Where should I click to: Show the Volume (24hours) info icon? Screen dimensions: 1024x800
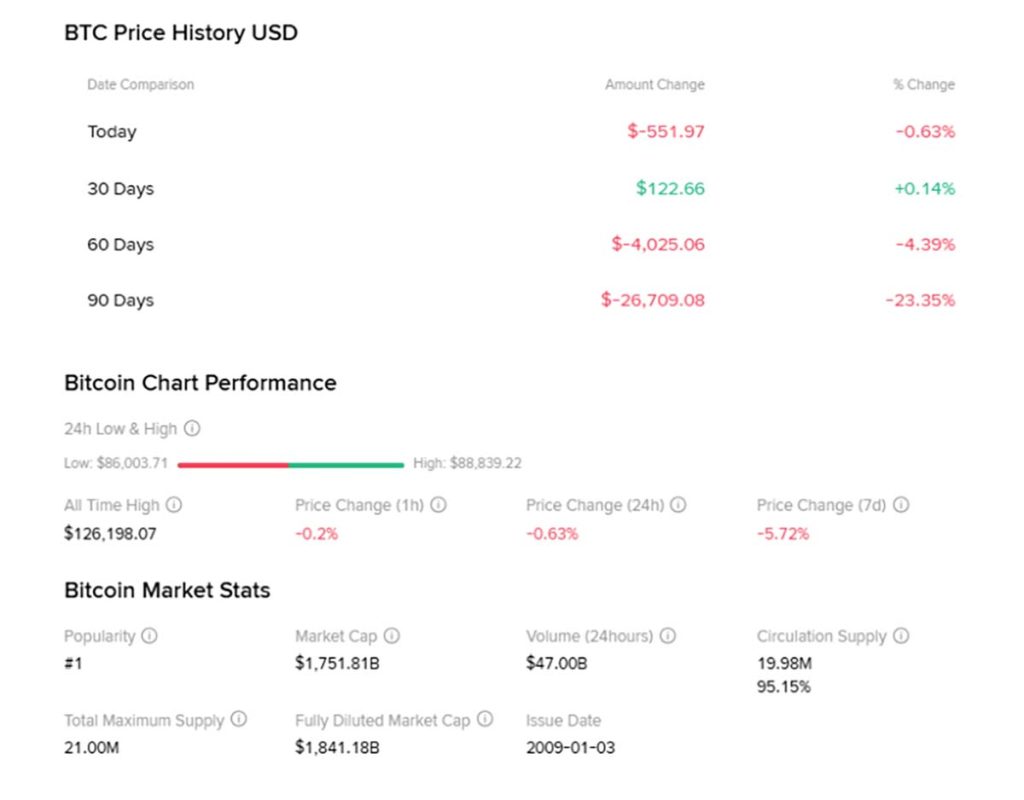(x=668, y=636)
